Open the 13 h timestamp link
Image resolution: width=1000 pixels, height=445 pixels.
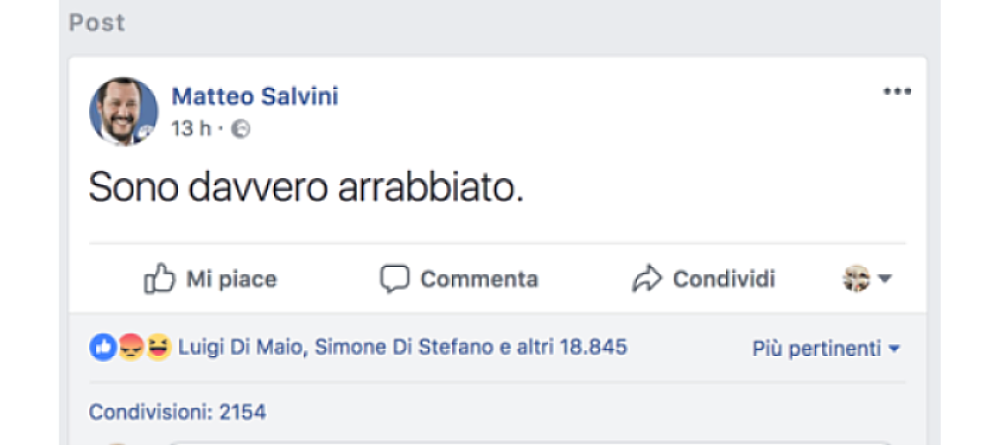[190, 129]
